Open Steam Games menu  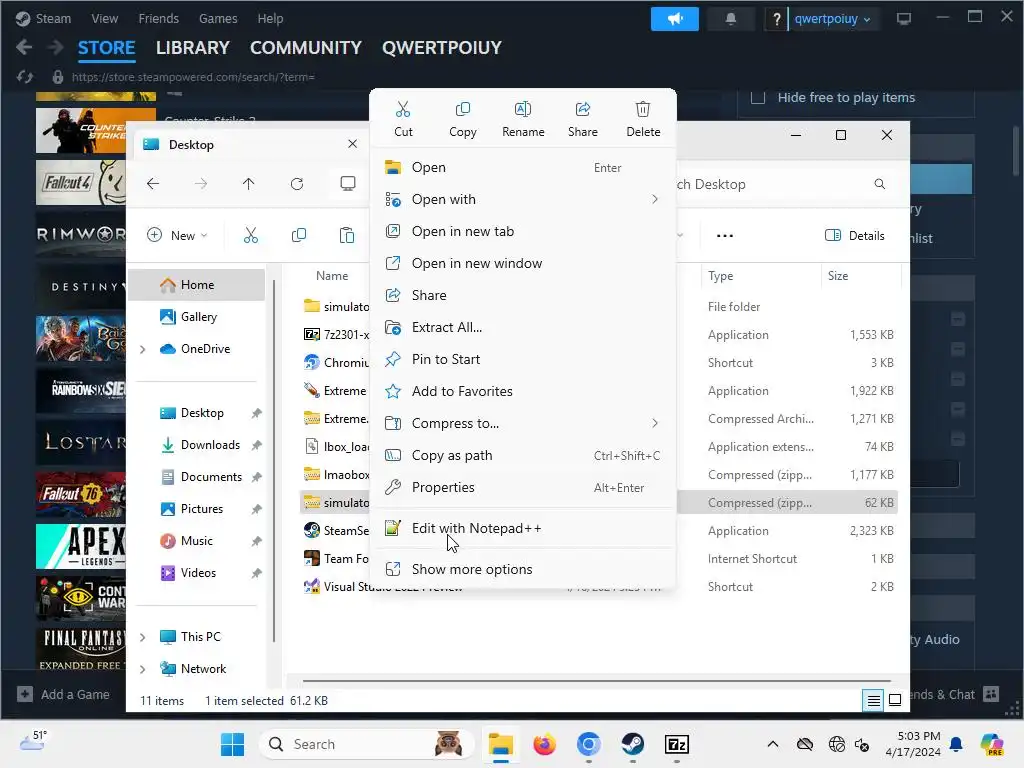click(x=218, y=18)
